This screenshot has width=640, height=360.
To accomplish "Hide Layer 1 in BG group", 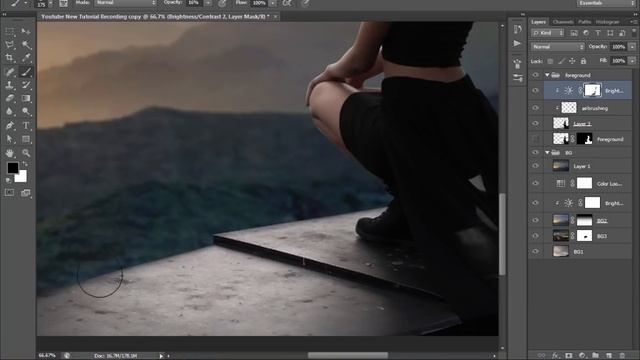I will 536,166.
